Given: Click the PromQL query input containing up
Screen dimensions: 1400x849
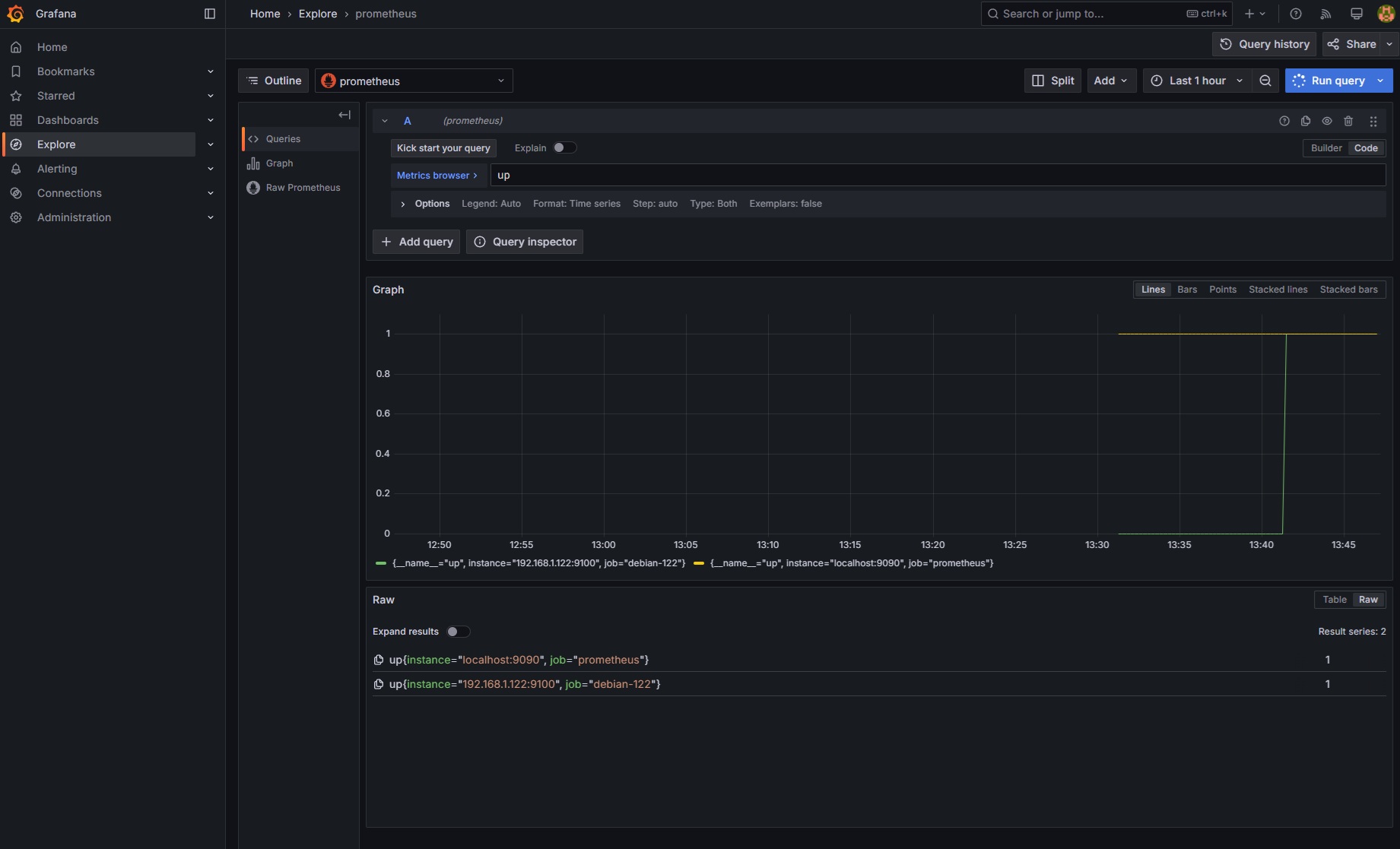Looking at the screenshot, I should [938, 176].
